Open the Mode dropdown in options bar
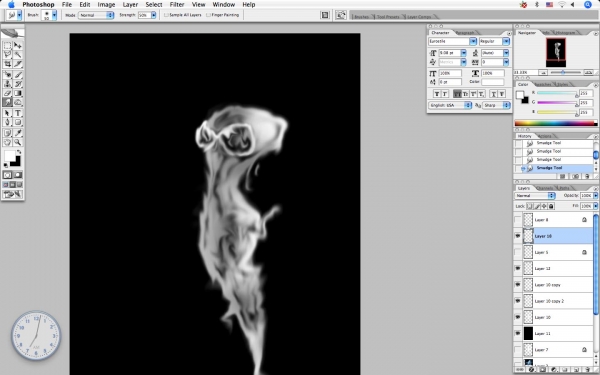 tap(96, 15)
